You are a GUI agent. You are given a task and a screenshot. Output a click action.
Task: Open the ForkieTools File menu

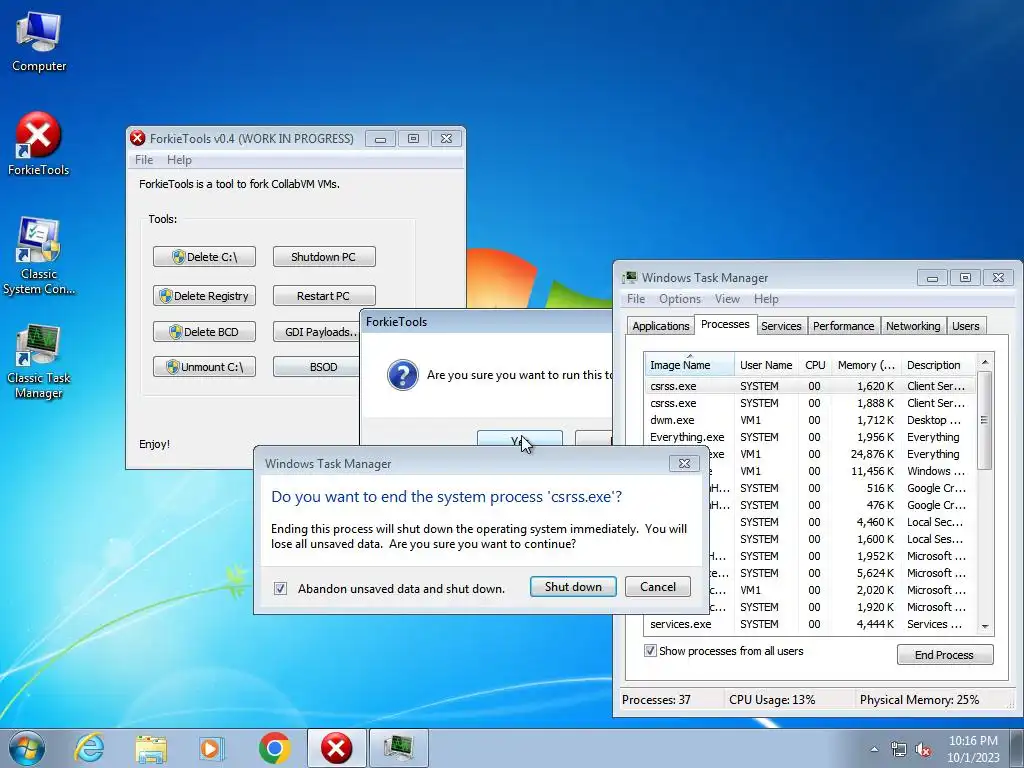pos(144,160)
